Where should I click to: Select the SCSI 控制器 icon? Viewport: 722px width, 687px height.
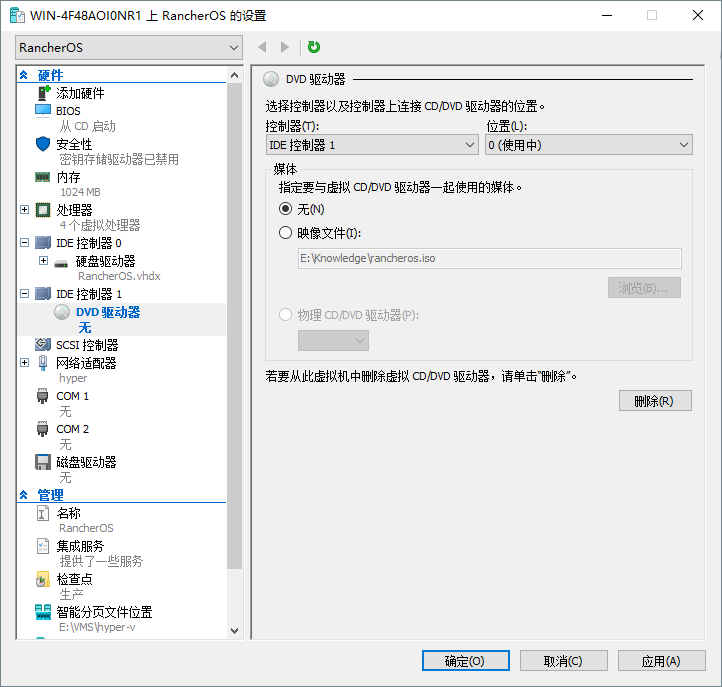tap(43, 344)
